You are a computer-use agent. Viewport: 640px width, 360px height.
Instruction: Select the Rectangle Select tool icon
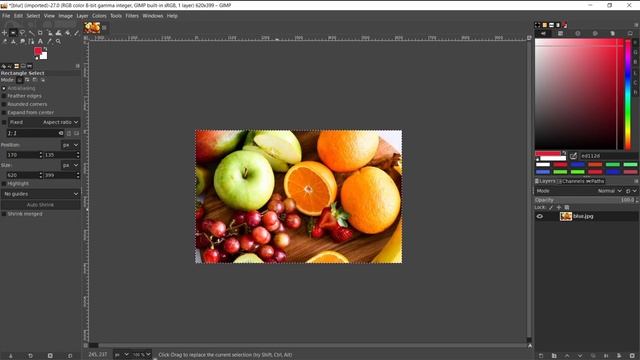point(13,33)
